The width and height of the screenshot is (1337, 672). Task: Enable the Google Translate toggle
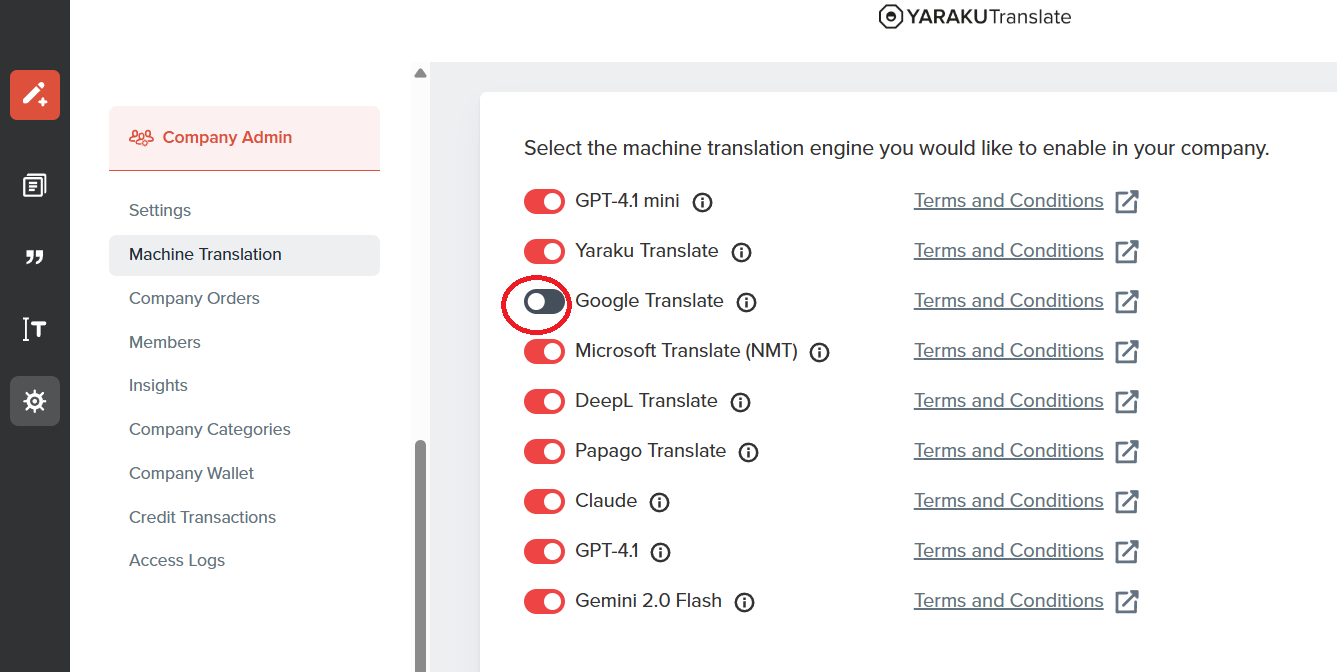tap(544, 301)
